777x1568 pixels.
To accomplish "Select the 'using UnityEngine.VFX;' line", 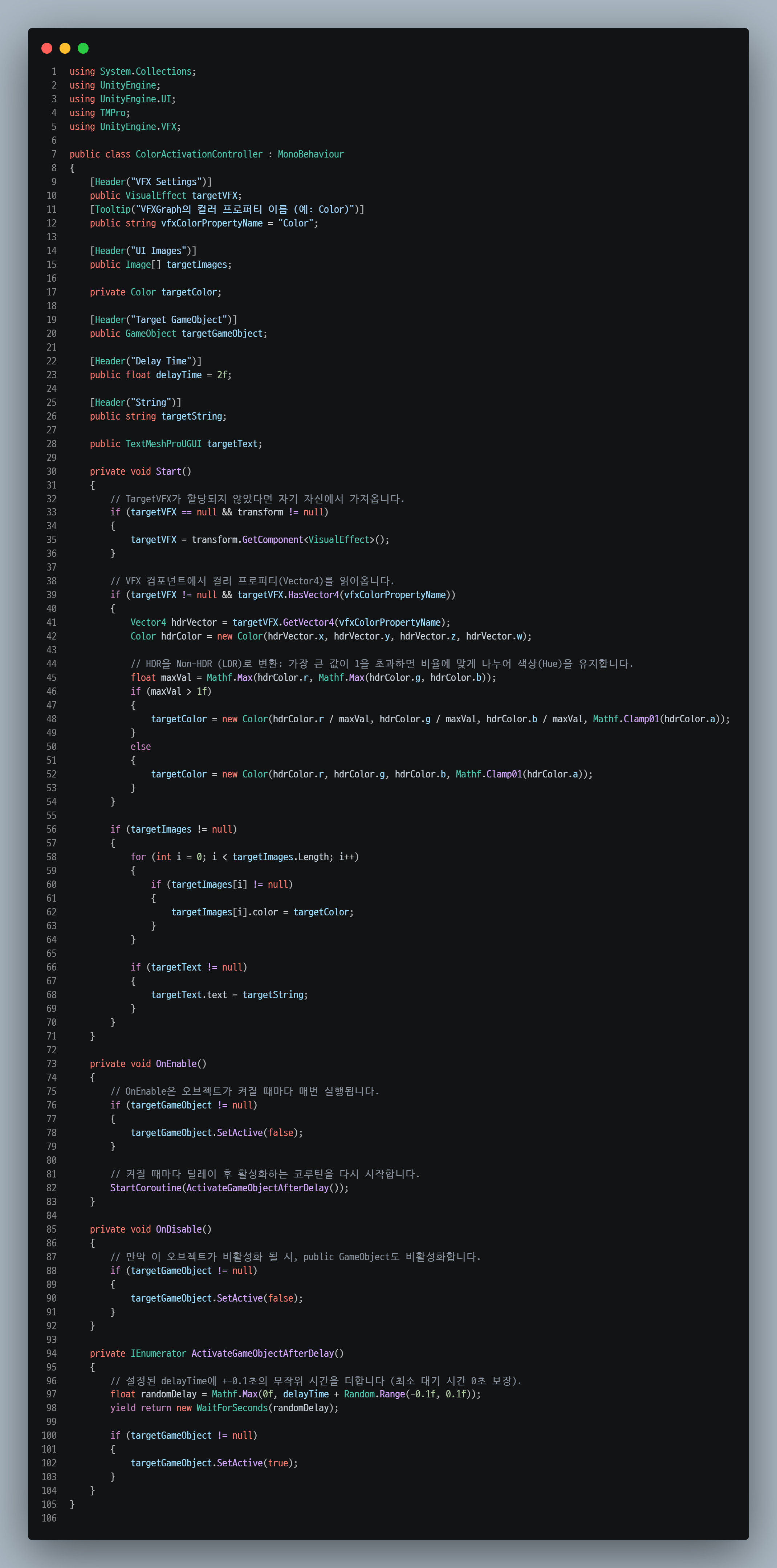I will pyautogui.click(x=125, y=127).
